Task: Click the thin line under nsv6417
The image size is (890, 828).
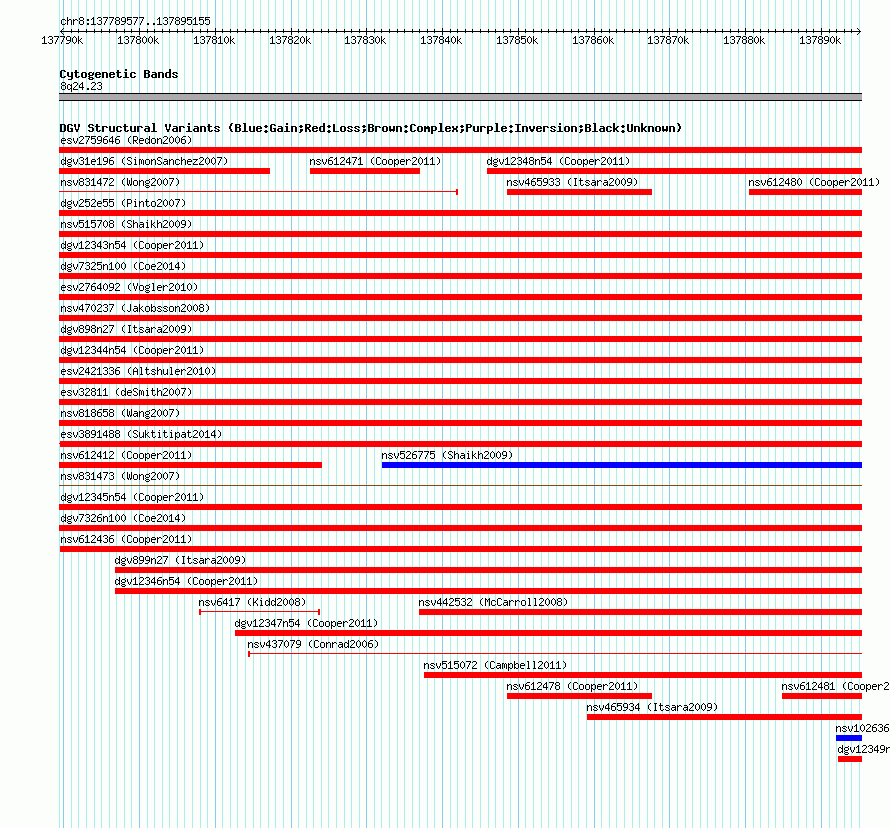Action: point(259,612)
